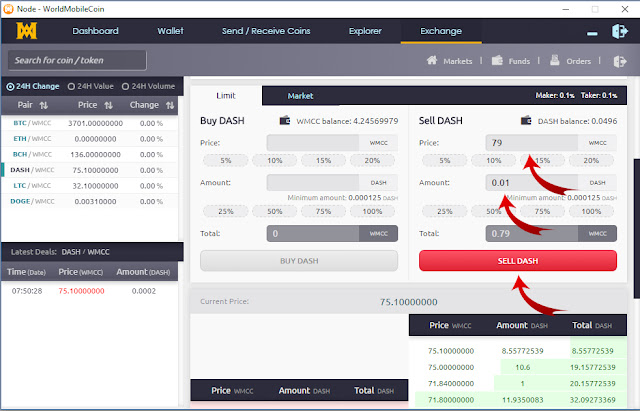Click order book price 71.80000000
This screenshot has height=411, width=640.
click(x=451, y=400)
